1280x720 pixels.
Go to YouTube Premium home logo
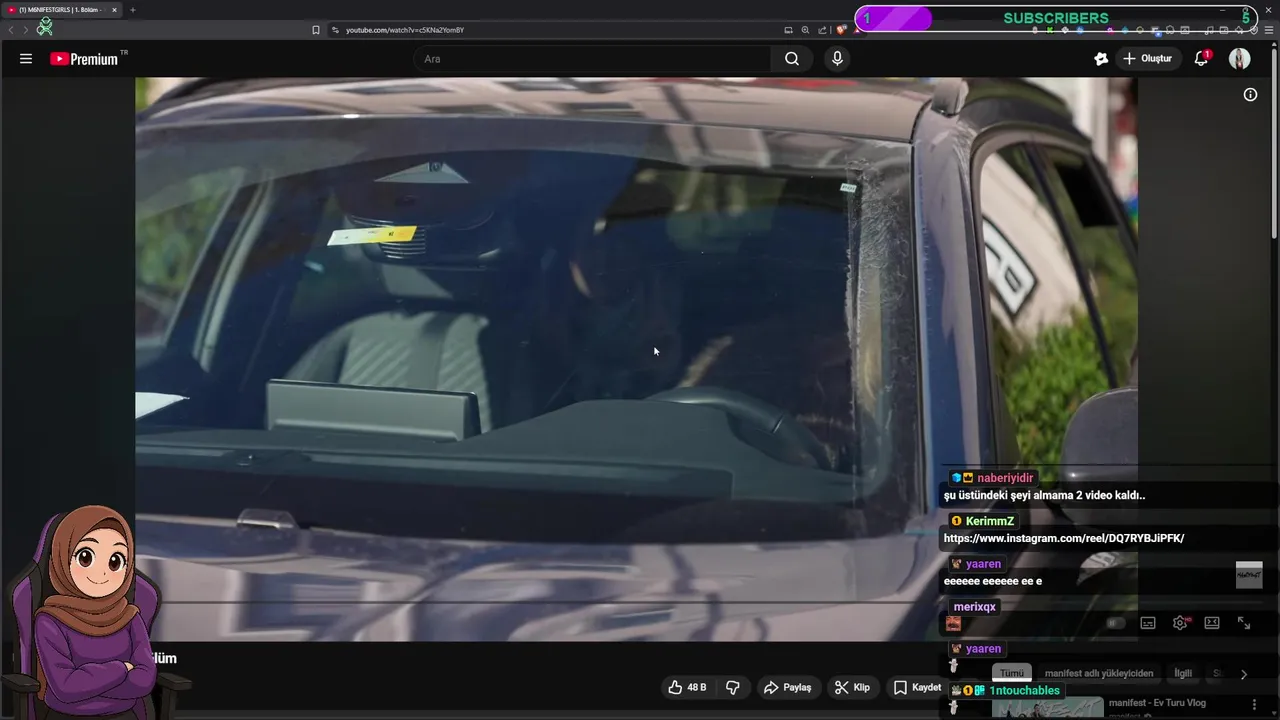point(84,59)
